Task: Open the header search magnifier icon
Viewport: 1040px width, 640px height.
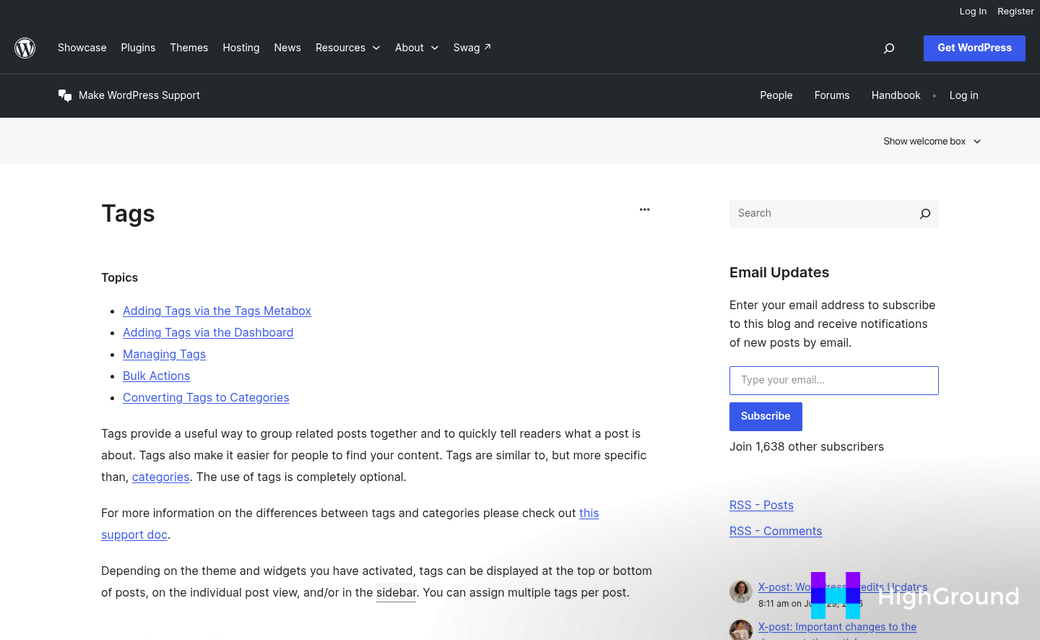Action: [889, 48]
